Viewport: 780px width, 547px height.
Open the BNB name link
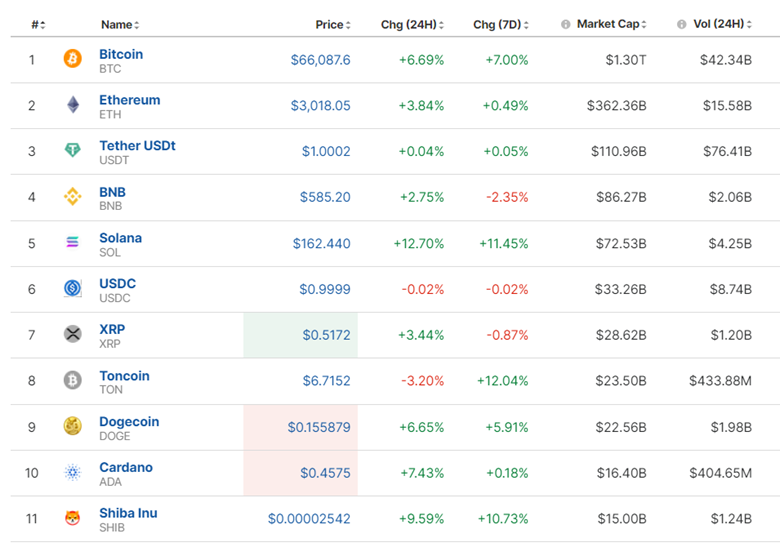coord(112,192)
